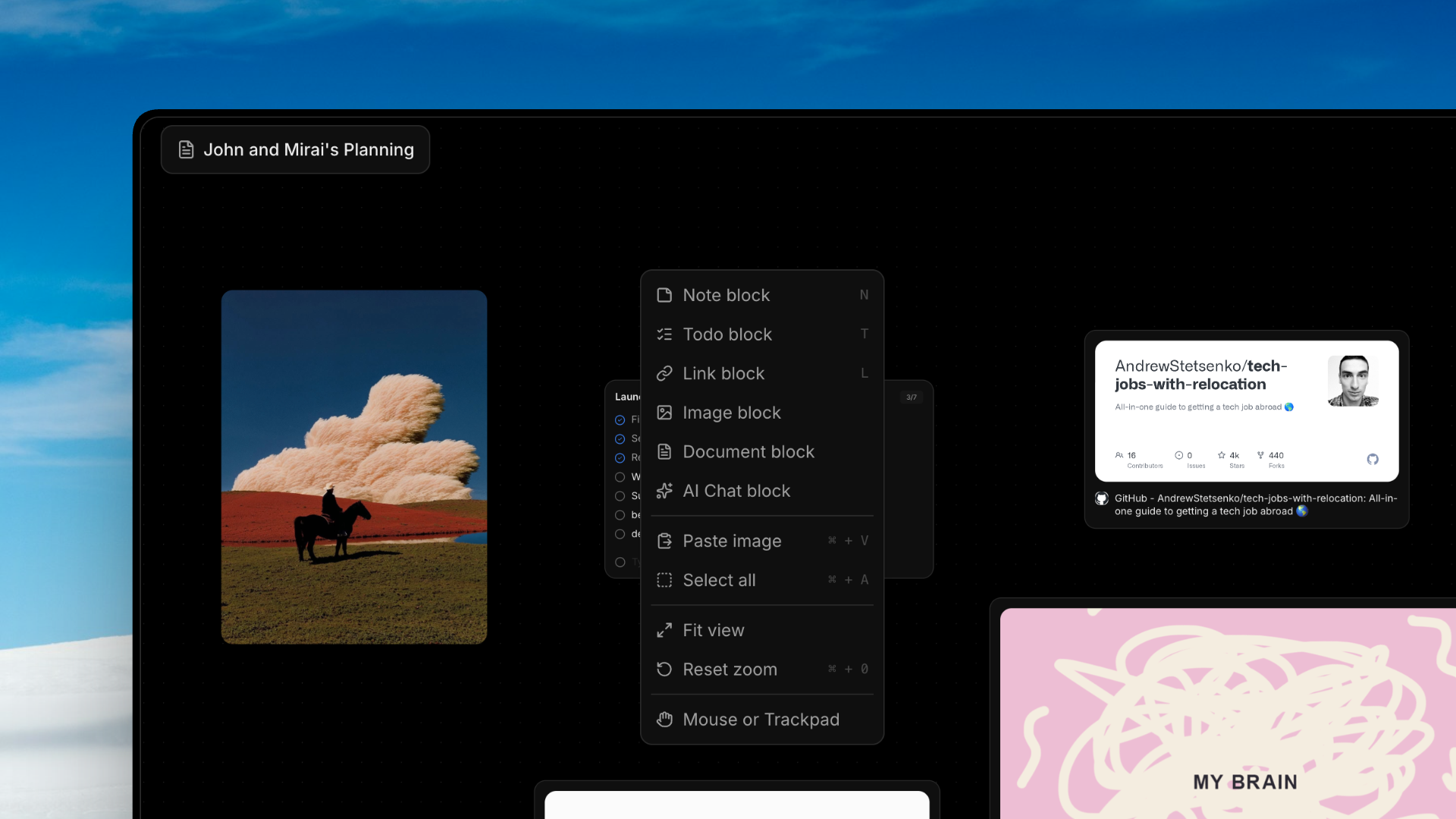
Task: Click the Image block picture icon
Action: (x=665, y=413)
